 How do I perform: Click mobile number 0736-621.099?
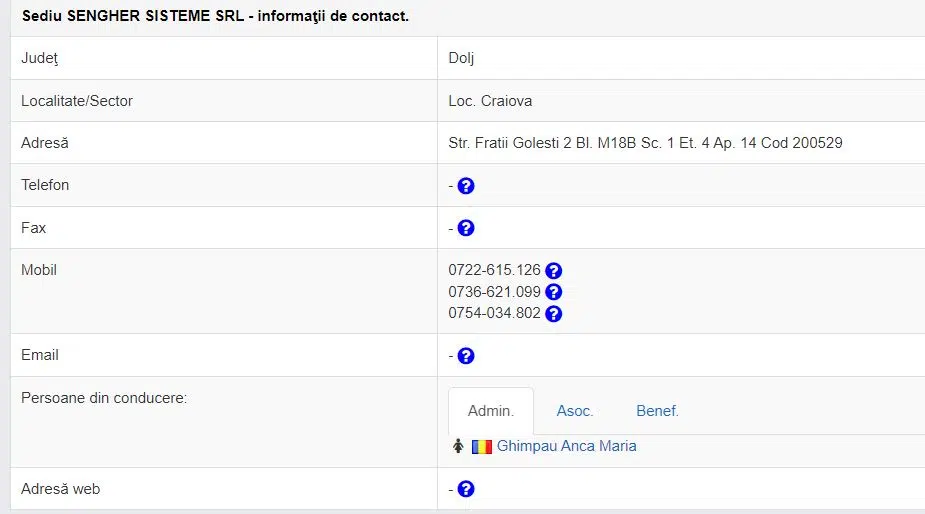494,292
